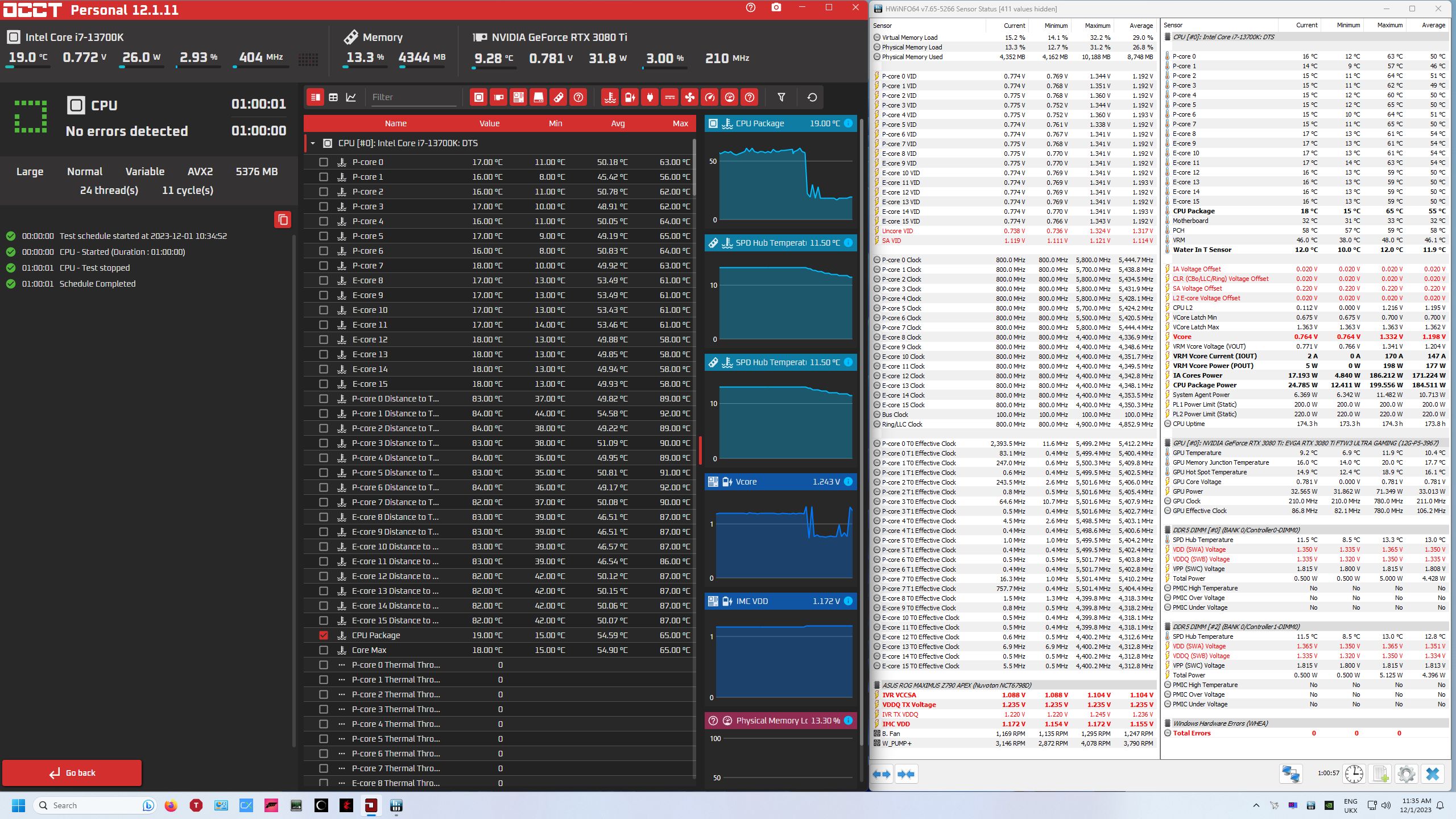1456x819 pixels.
Task: Toggle the fan sensor type filter in OCCT
Action: [690, 97]
